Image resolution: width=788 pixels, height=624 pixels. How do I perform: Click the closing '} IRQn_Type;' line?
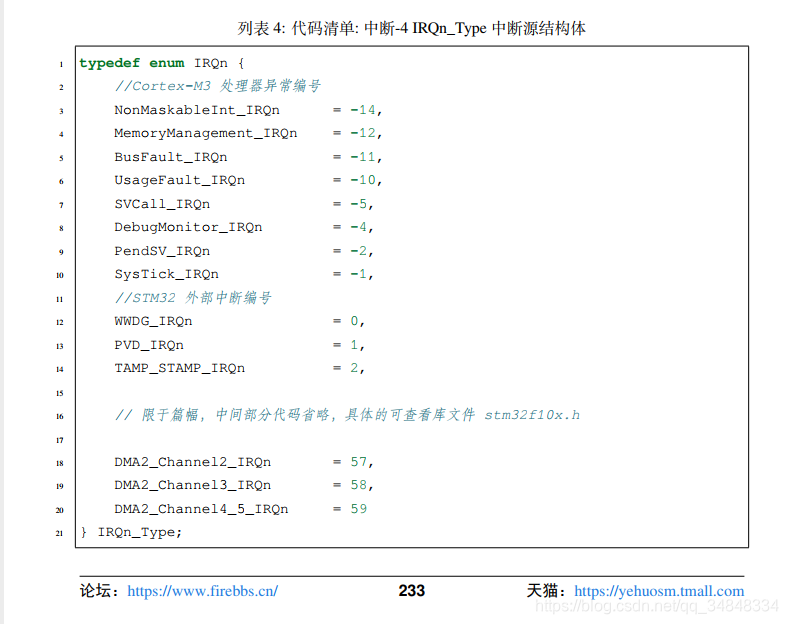[131, 532]
